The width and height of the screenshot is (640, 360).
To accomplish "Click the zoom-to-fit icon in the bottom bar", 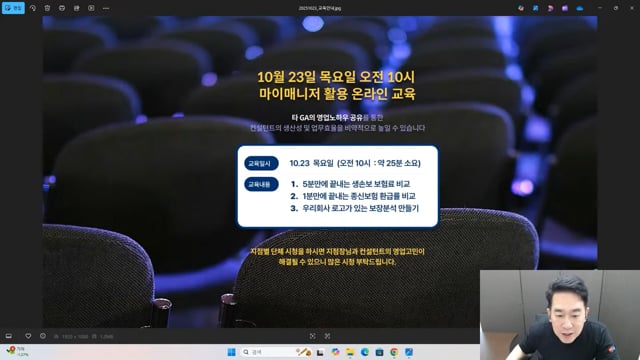I will [313, 336].
